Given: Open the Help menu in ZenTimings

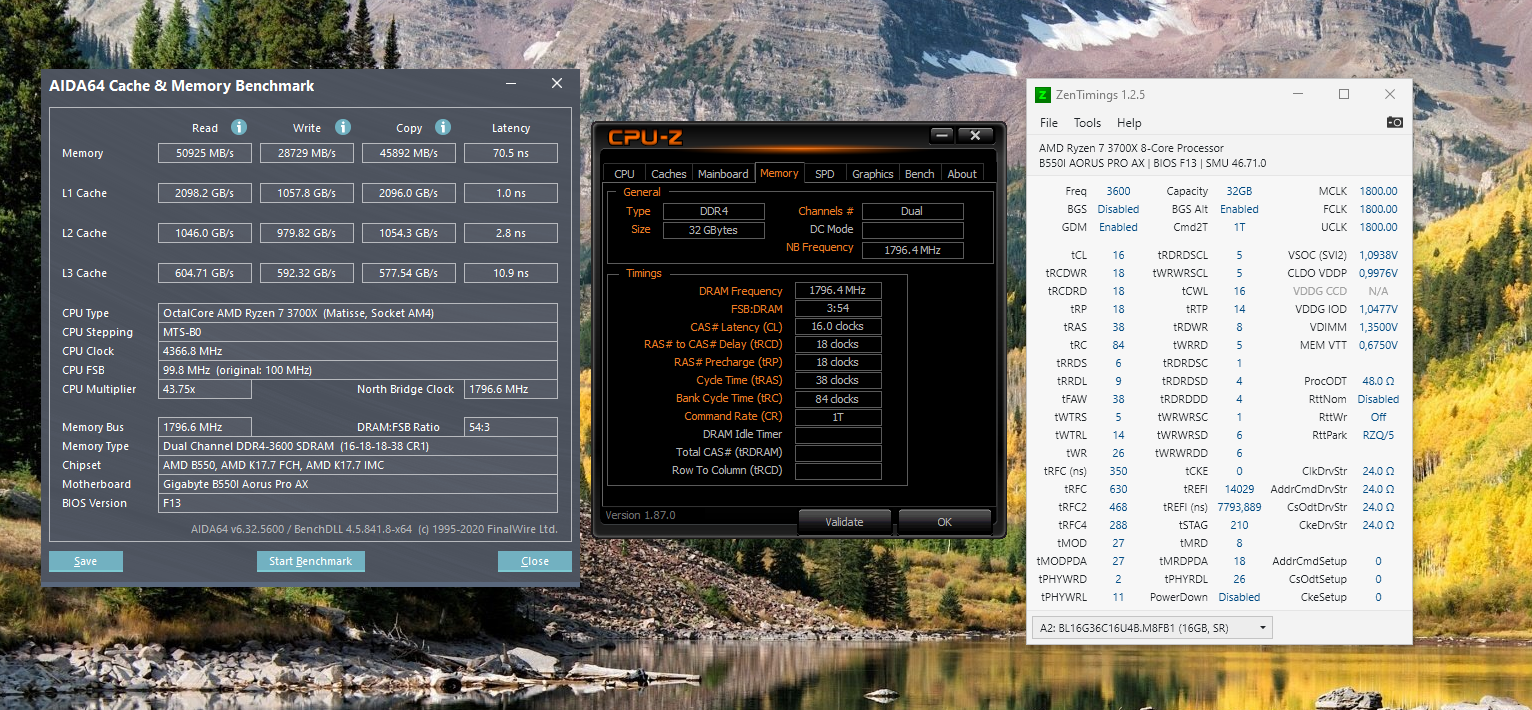Looking at the screenshot, I should click(1129, 123).
